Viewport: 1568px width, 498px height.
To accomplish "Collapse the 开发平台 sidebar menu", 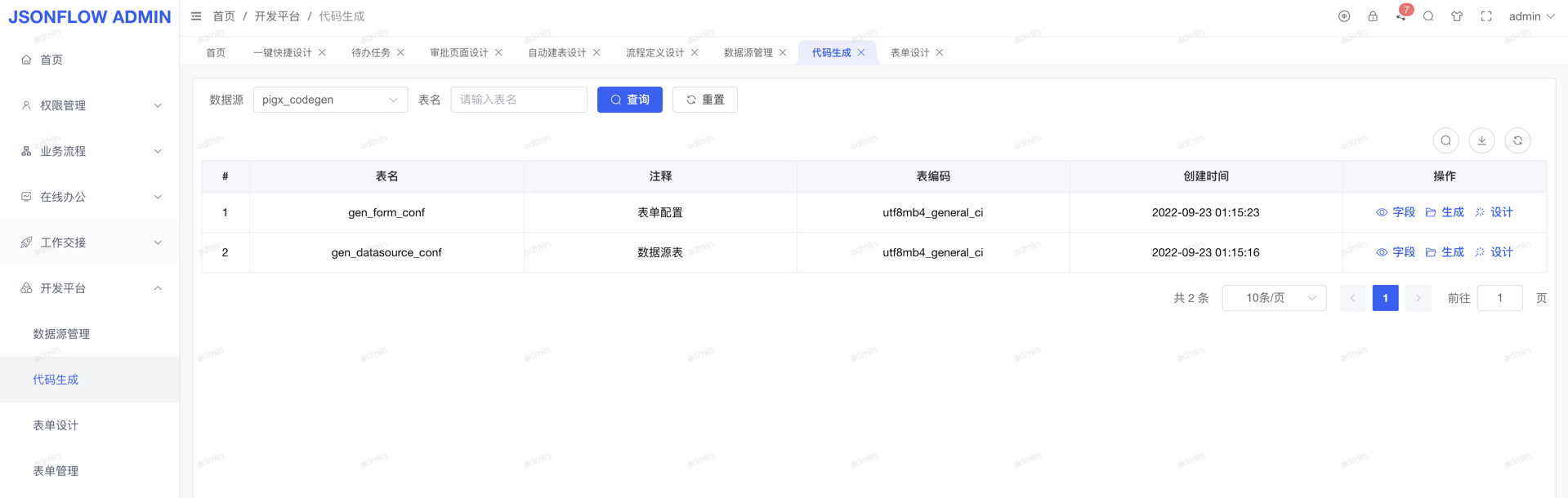I will click(x=90, y=288).
